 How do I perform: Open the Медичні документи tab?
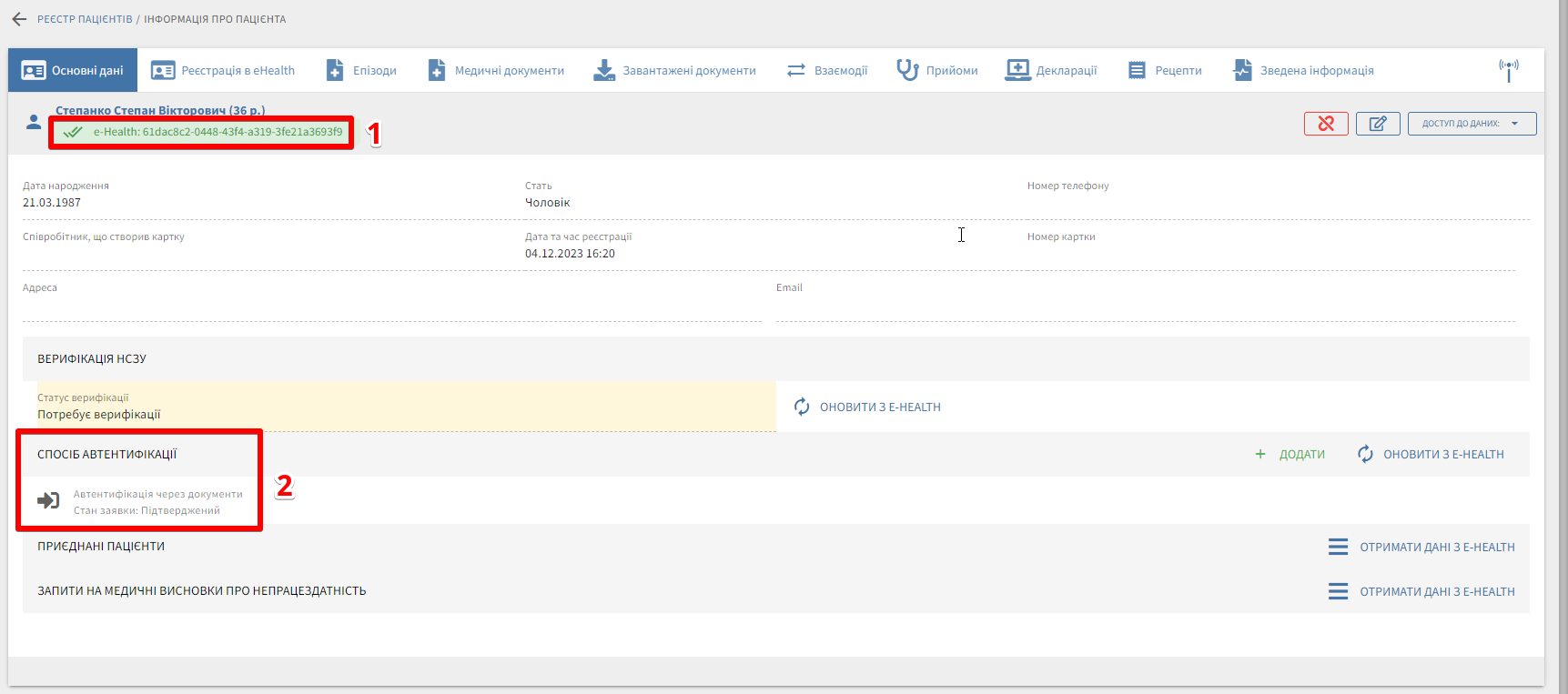(x=496, y=70)
